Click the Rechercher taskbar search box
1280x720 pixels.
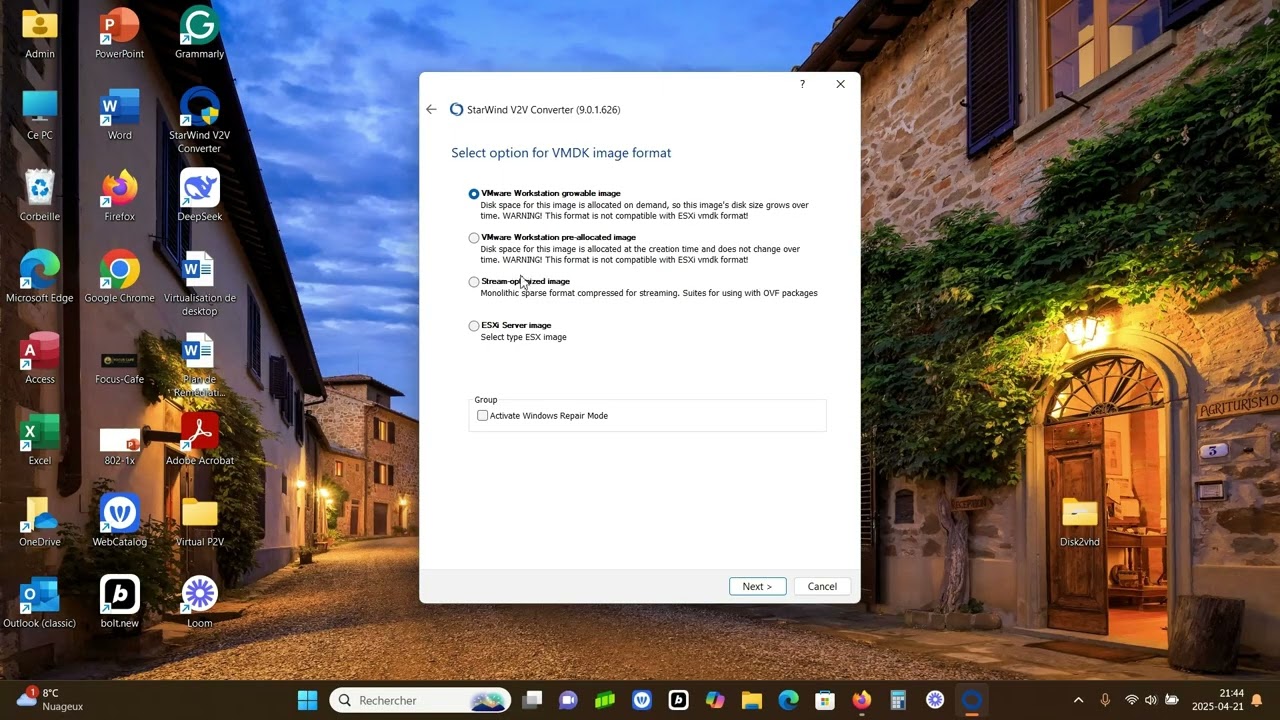click(x=420, y=700)
